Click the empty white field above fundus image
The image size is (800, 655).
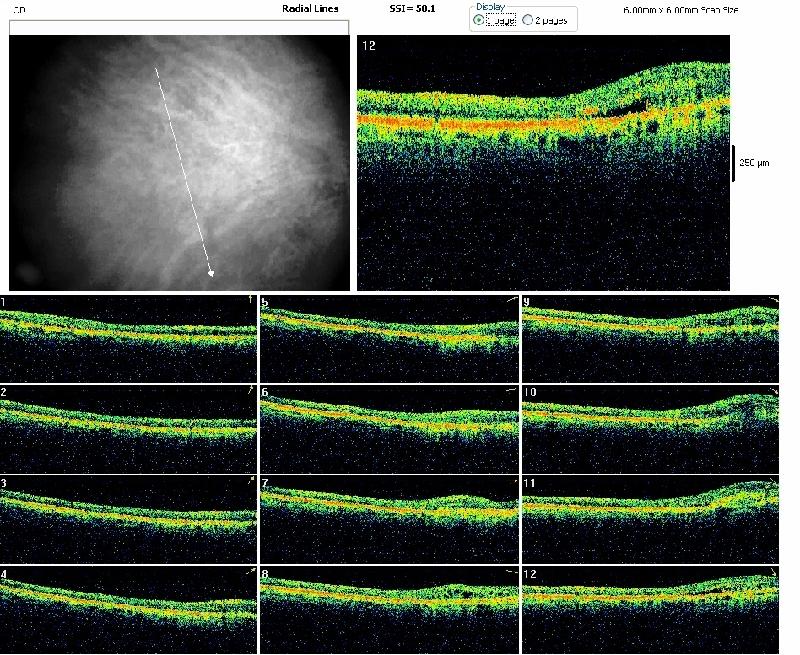[x=180, y=28]
